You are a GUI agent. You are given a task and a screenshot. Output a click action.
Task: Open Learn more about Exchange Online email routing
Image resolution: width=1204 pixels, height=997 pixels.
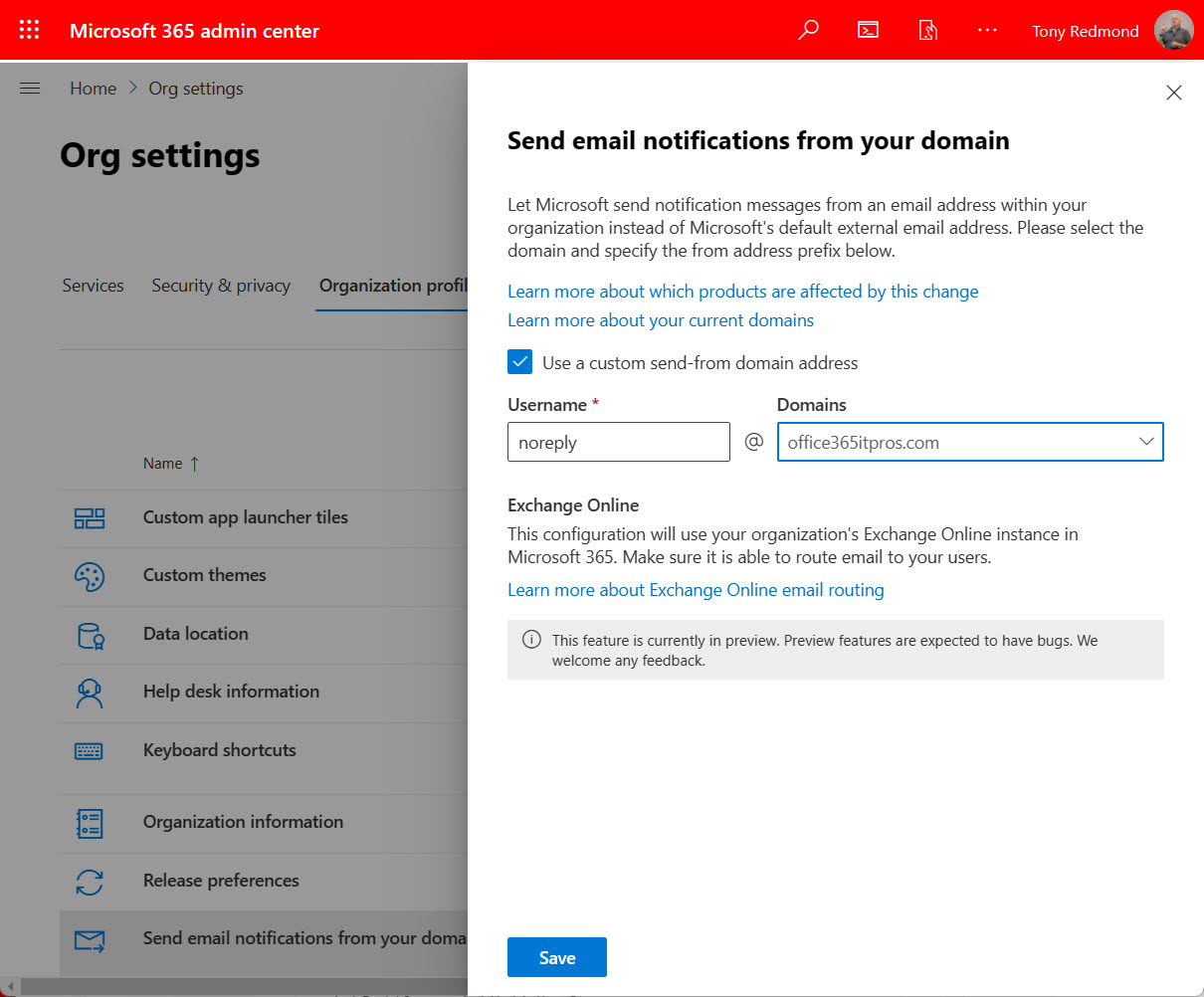[x=696, y=590]
